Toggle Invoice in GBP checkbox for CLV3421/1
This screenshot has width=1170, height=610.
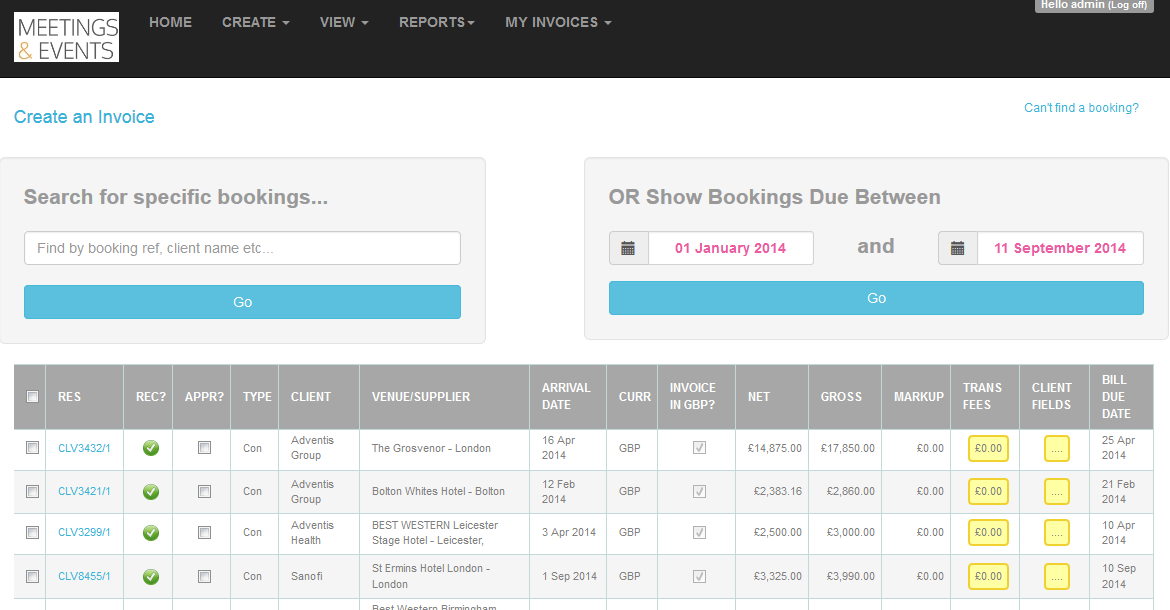699,491
